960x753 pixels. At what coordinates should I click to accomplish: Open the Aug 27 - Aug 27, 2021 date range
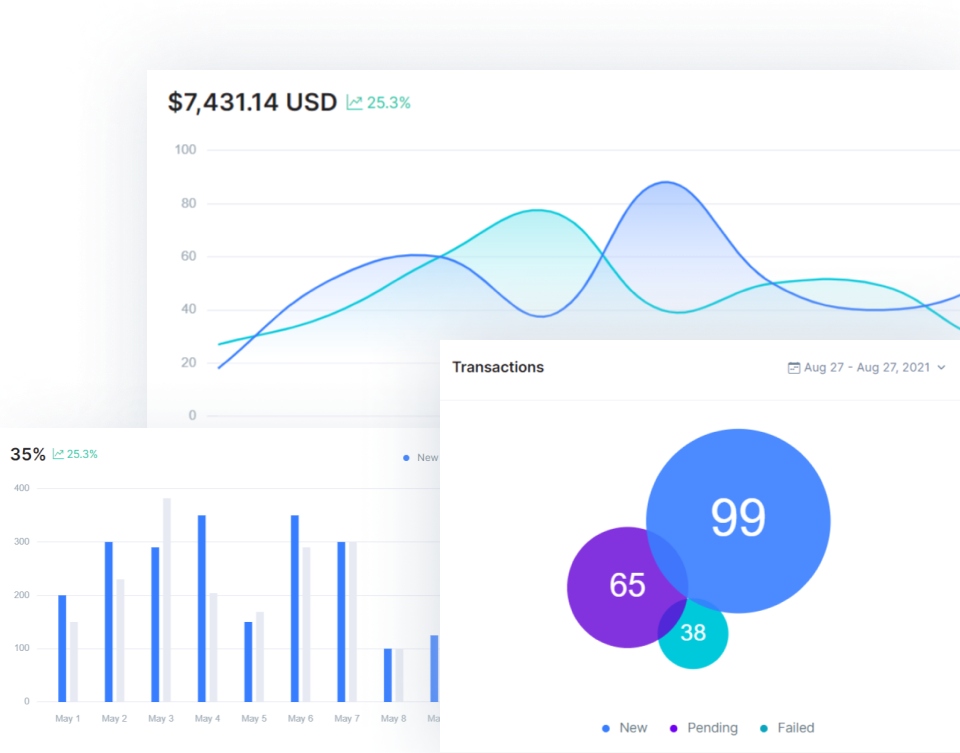pos(866,368)
